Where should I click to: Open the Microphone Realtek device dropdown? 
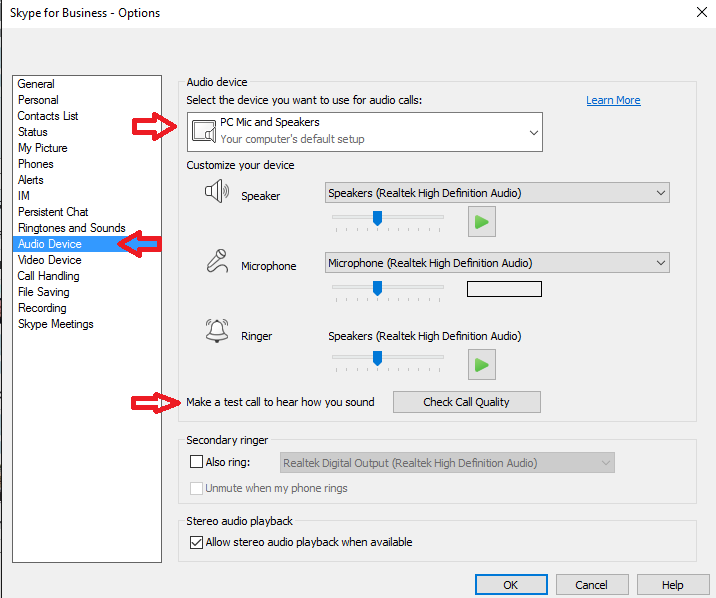[x=497, y=262]
